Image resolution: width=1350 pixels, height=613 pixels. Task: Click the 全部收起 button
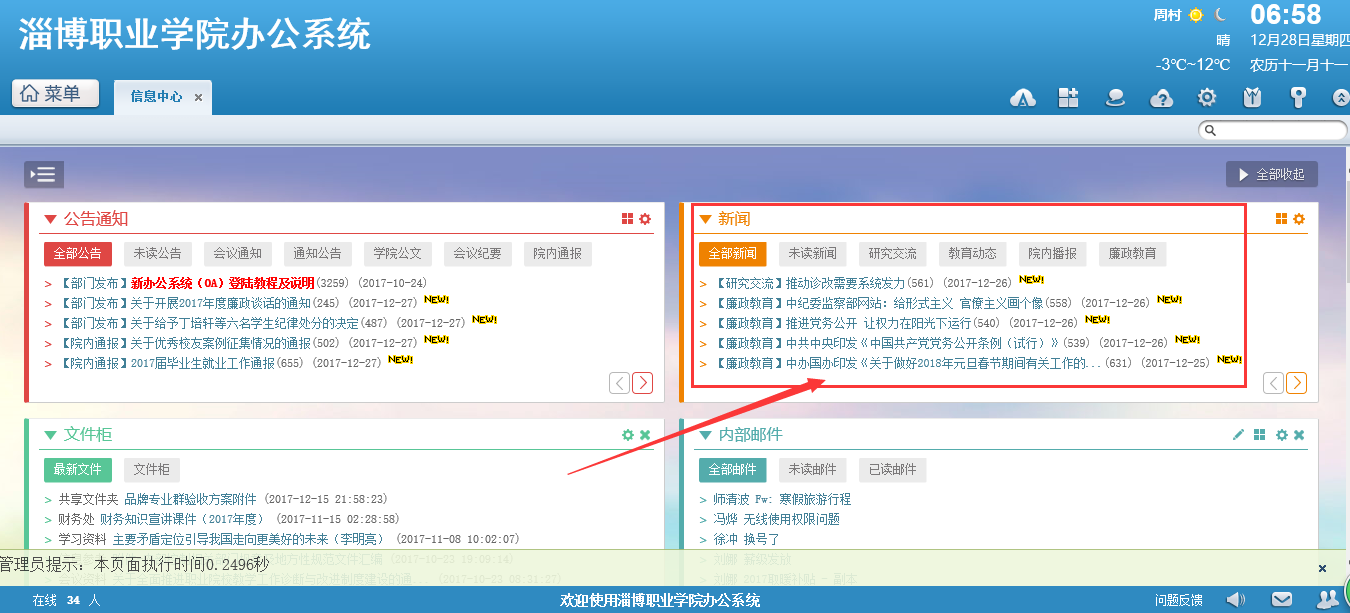click(x=1271, y=174)
